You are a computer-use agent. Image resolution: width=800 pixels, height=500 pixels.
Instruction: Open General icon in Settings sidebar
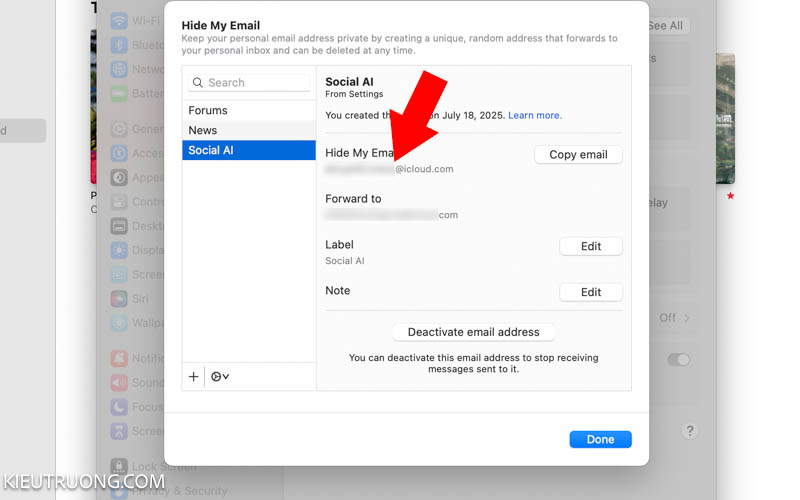point(119,129)
